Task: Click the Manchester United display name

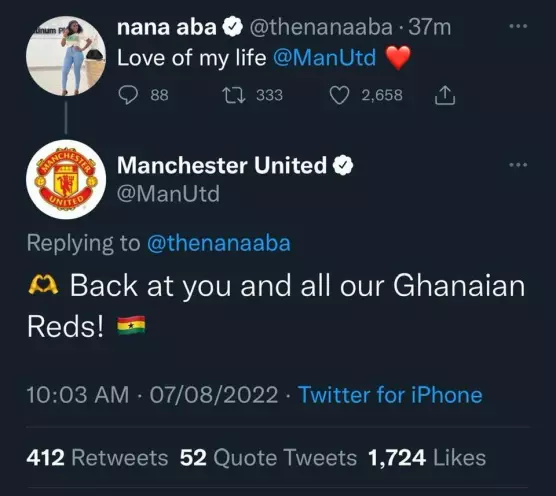Action: click(x=222, y=165)
